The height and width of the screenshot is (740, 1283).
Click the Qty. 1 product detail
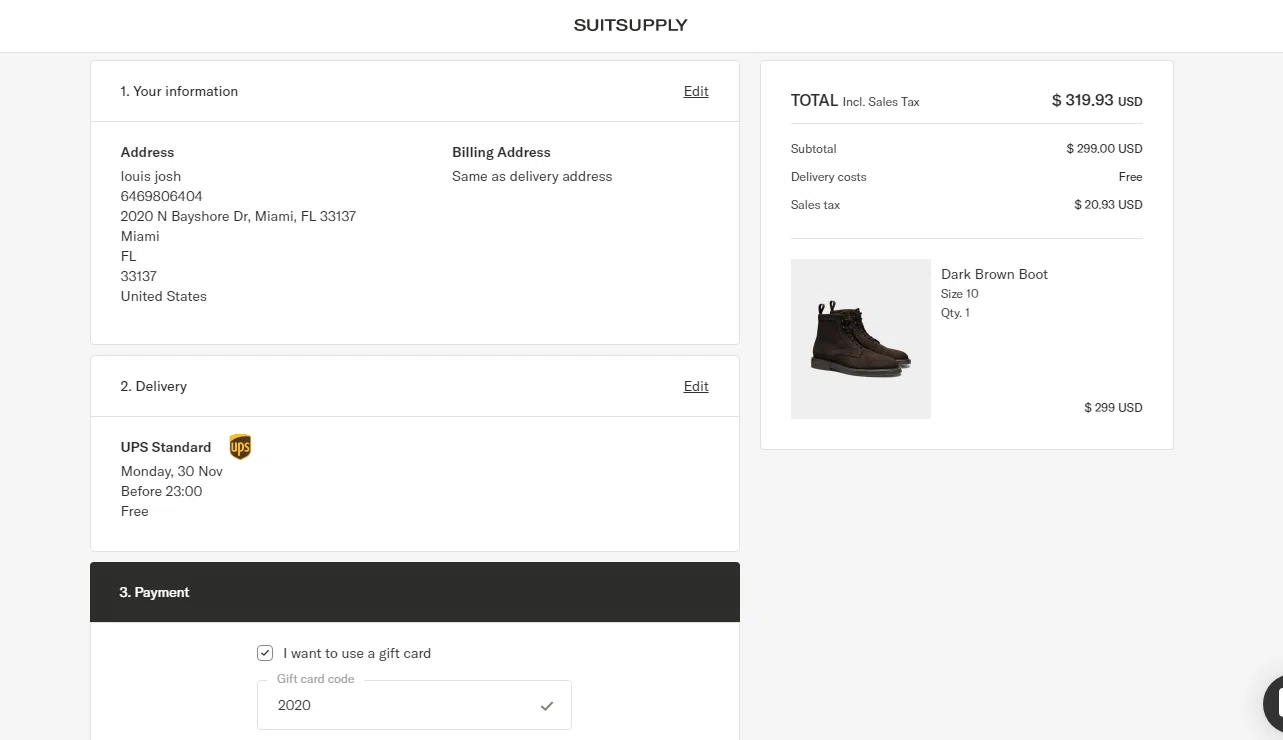[x=955, y=313]
